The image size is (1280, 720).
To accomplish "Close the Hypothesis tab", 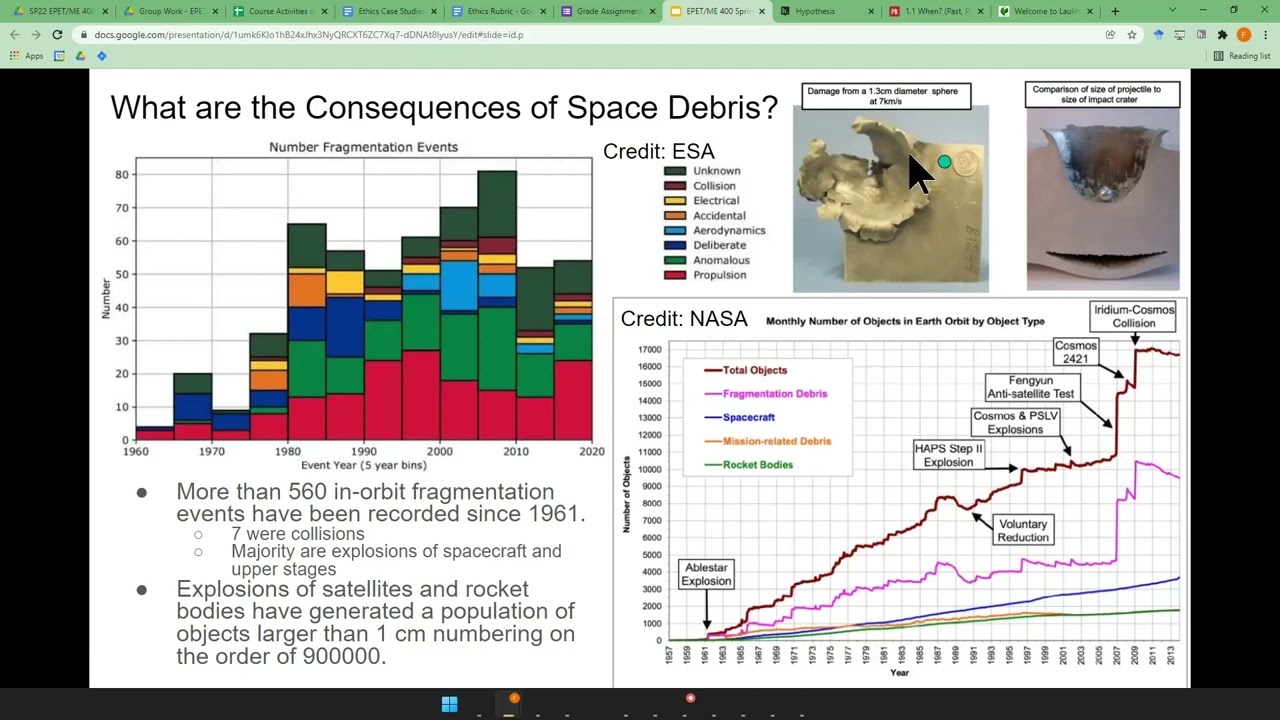I will [870, 11].
